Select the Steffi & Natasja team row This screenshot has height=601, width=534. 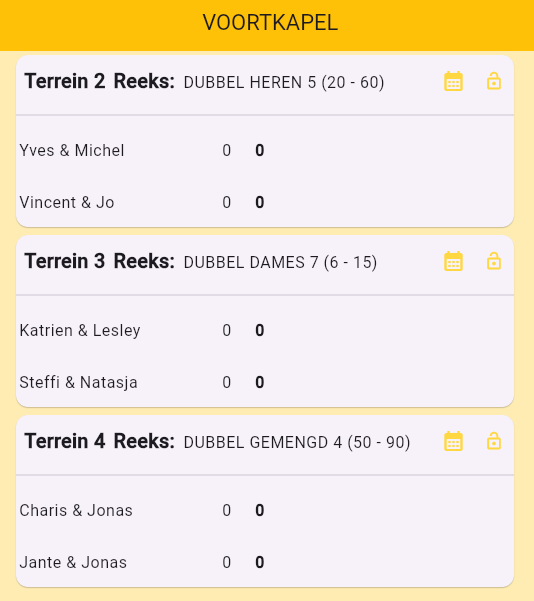tap(265, 383)
